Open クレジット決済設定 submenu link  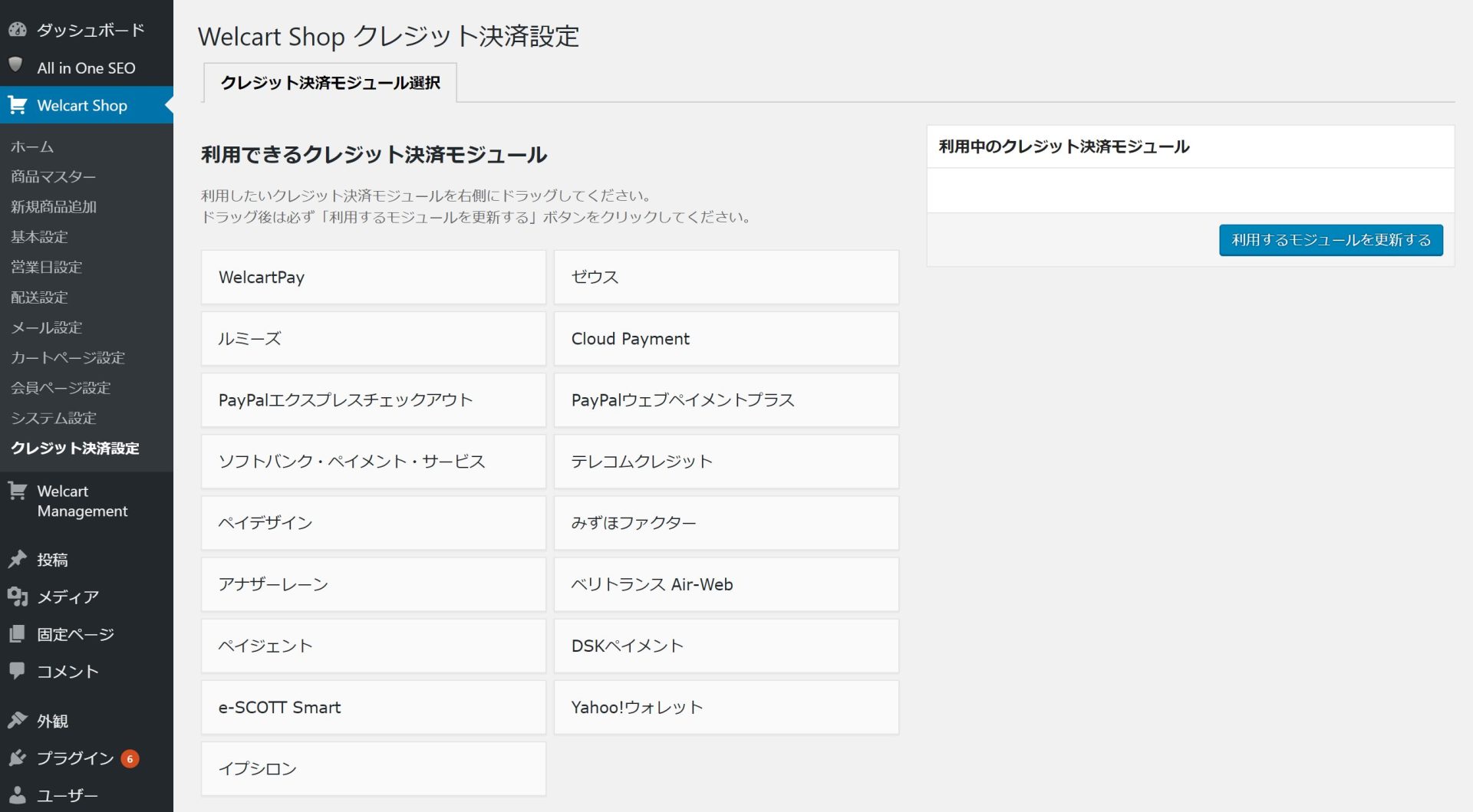pyautogui.click(x=74, y=448)
